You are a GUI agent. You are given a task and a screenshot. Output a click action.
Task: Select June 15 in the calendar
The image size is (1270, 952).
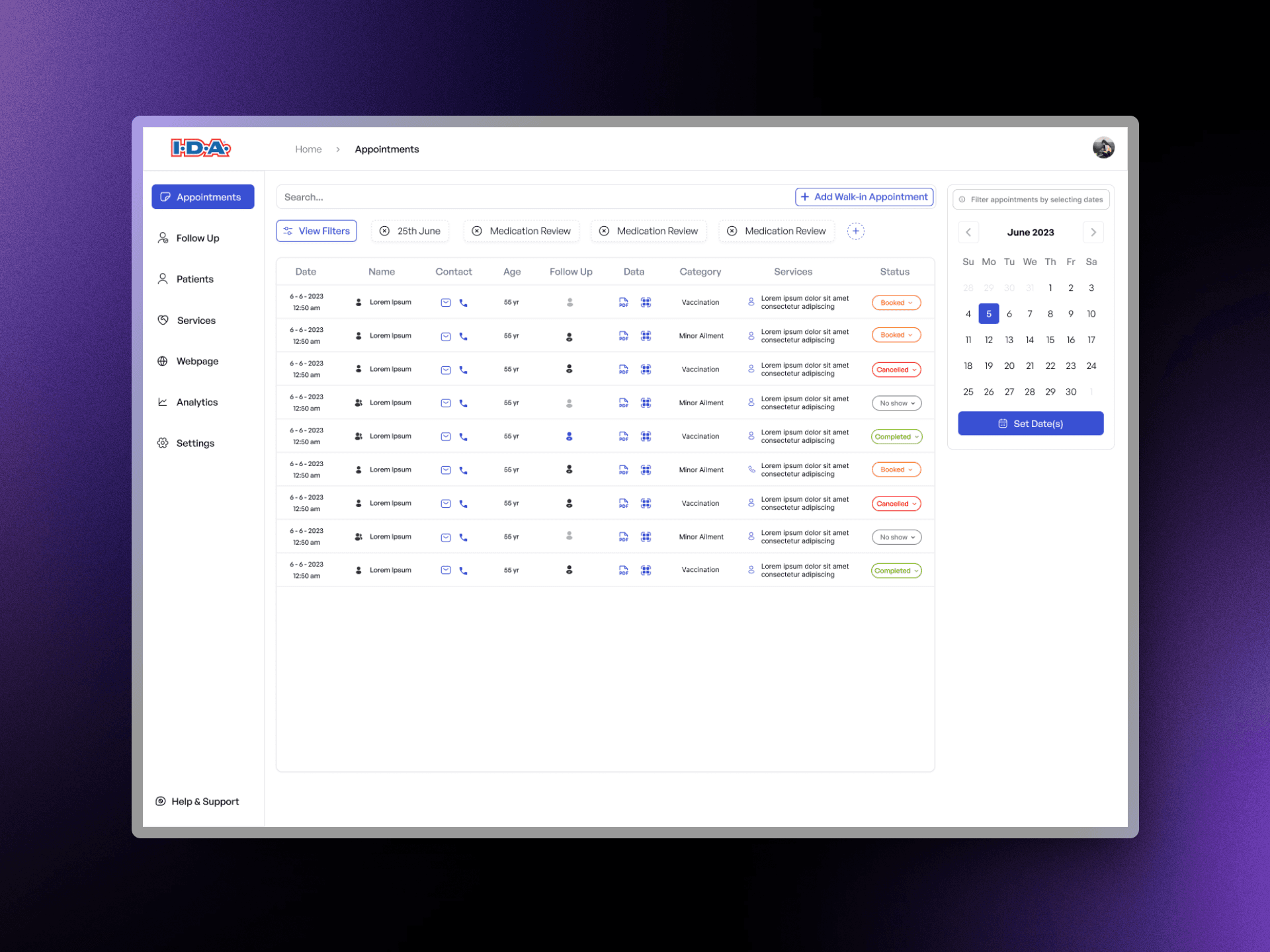[1050, 340]
